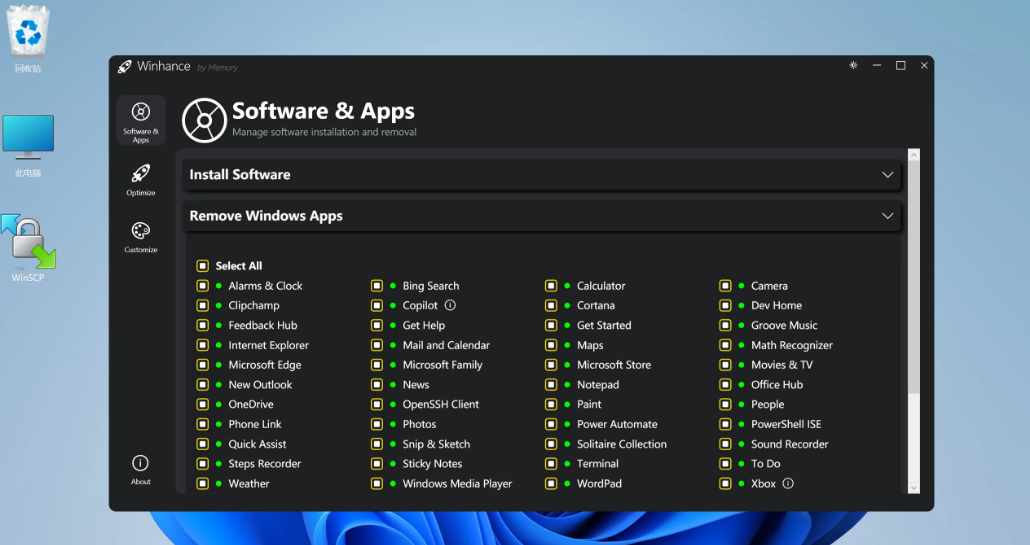Open the Software & Apps sidebar section
The image size is (1030, 545).
(x=141, y=121)
